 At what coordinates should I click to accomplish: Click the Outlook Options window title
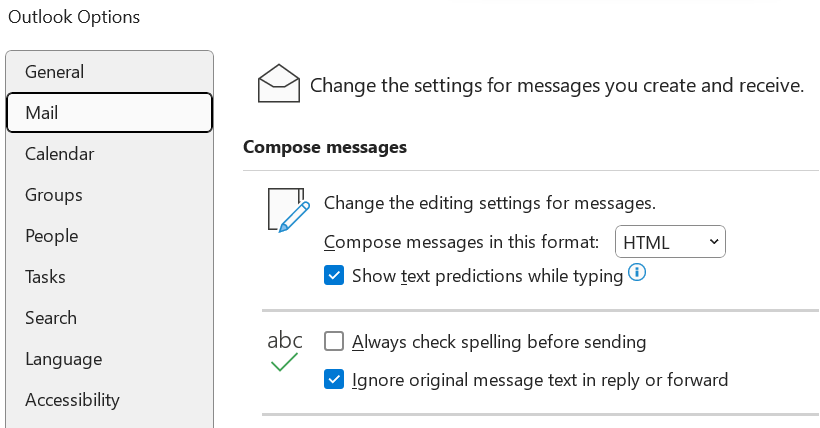[74, 17]
